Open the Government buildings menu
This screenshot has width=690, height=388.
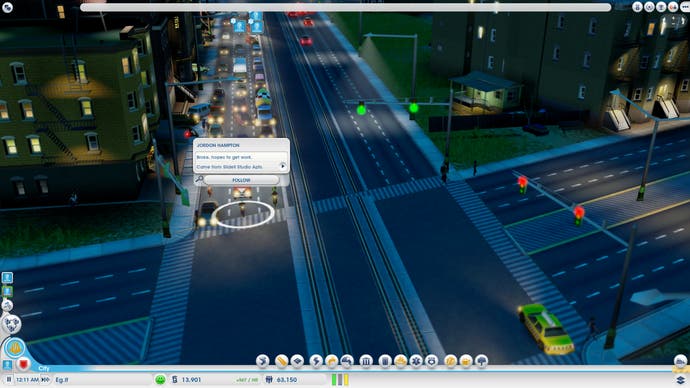pos(366,361)
